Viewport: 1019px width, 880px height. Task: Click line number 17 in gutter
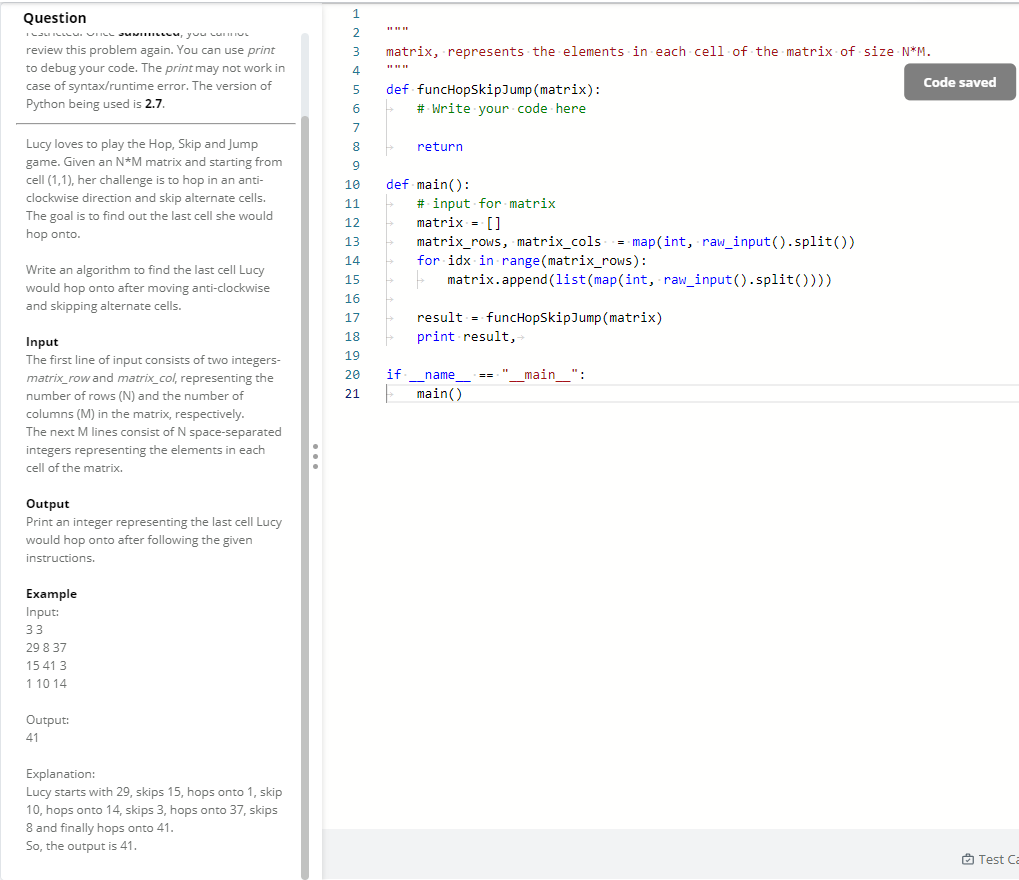(x=352, y=318)
